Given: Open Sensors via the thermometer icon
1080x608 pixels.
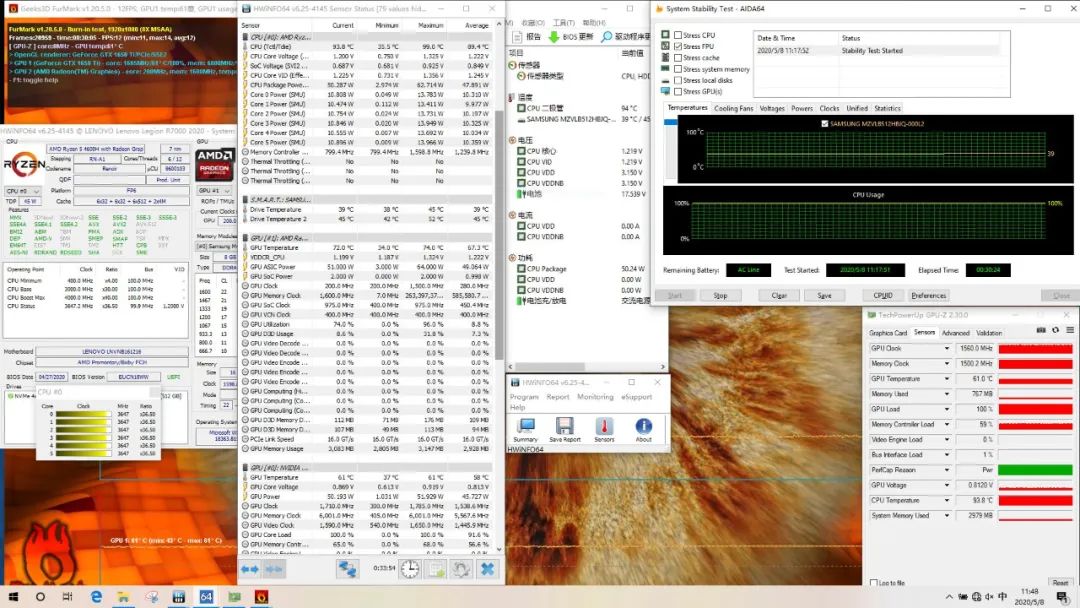Looking at the screenshot, I should [x=604, y=426].
